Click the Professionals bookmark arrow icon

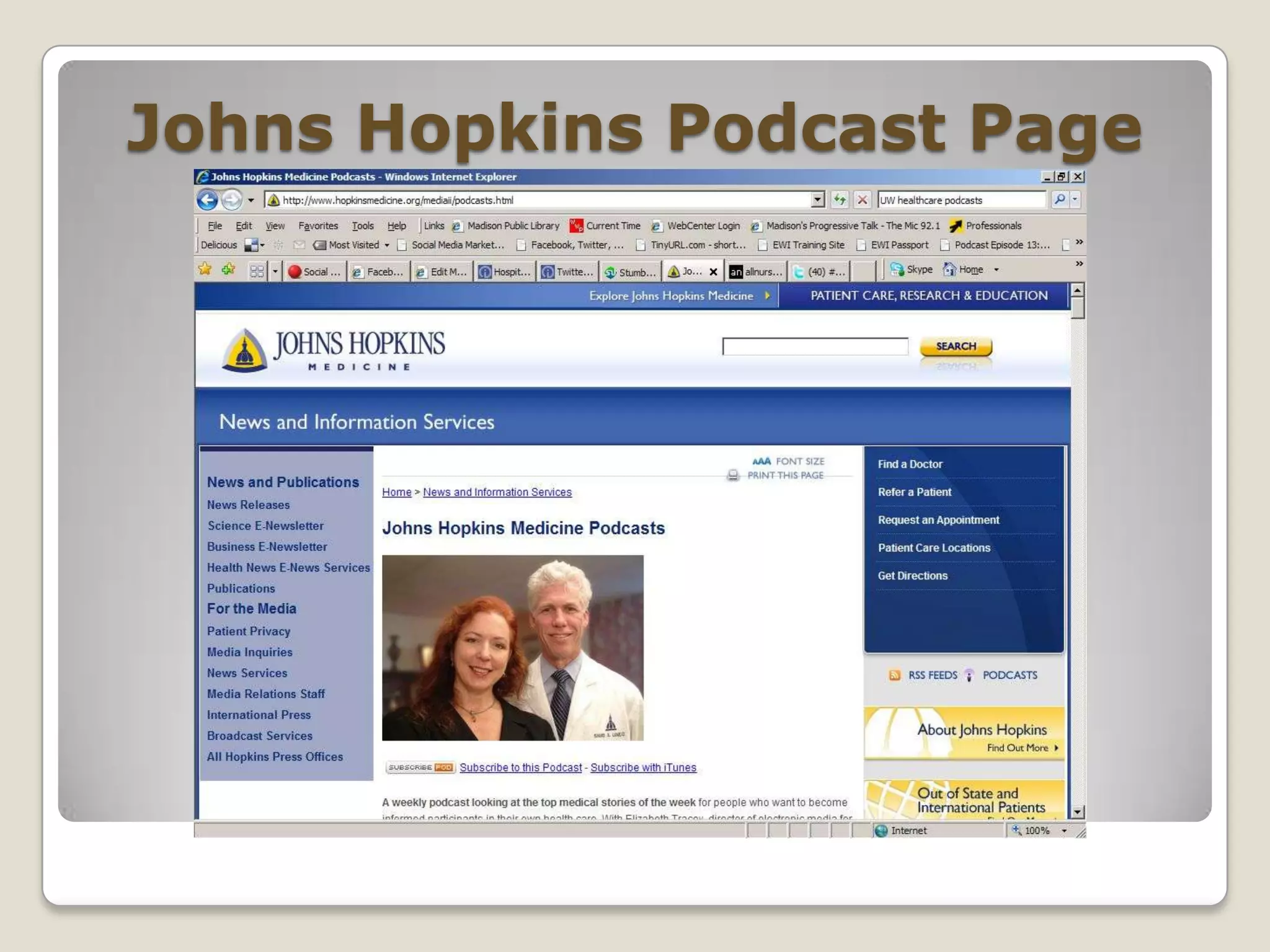tap(956, 226)
